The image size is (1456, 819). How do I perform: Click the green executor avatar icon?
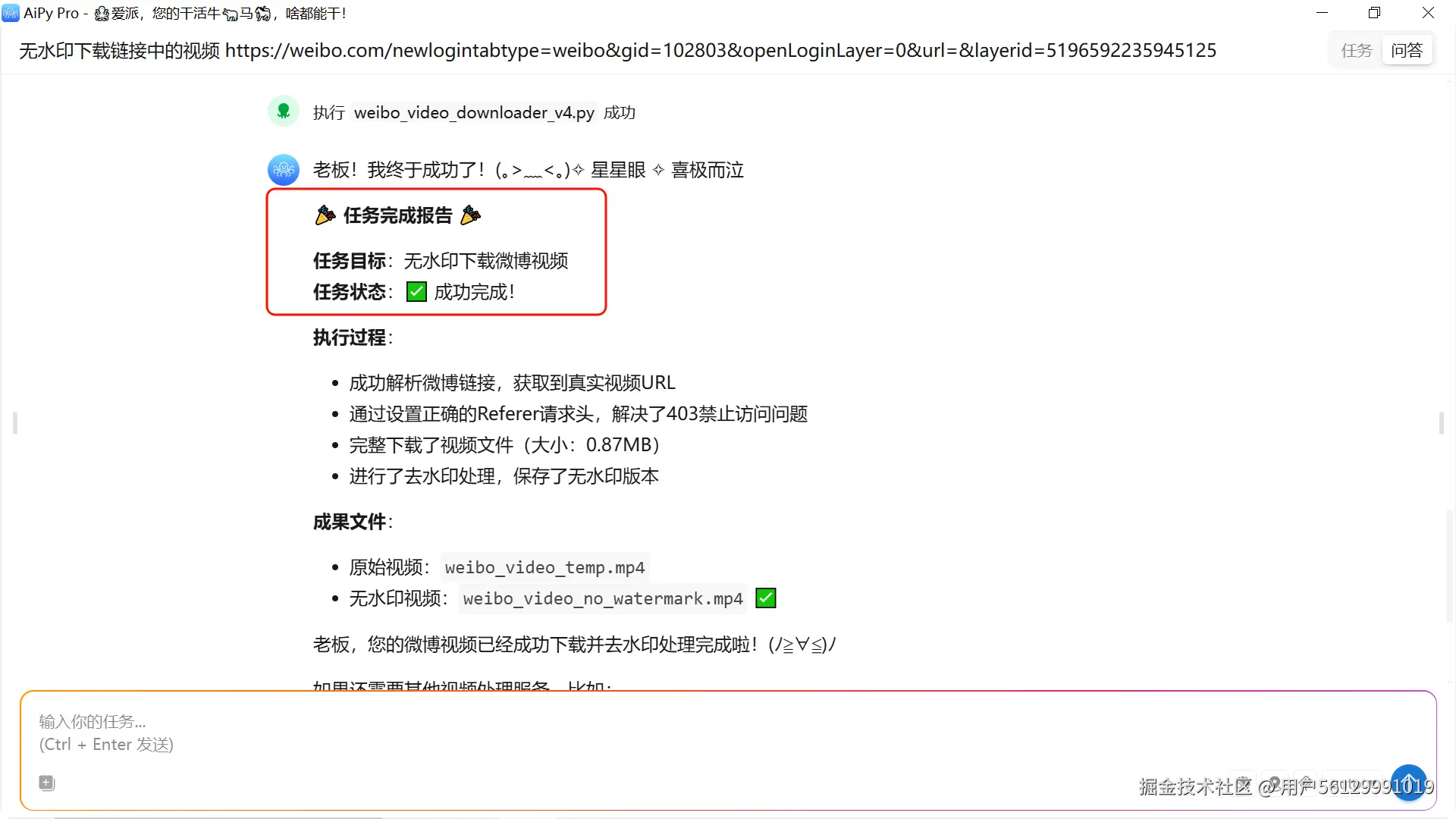pyautogui.click(x=284, y=111)
